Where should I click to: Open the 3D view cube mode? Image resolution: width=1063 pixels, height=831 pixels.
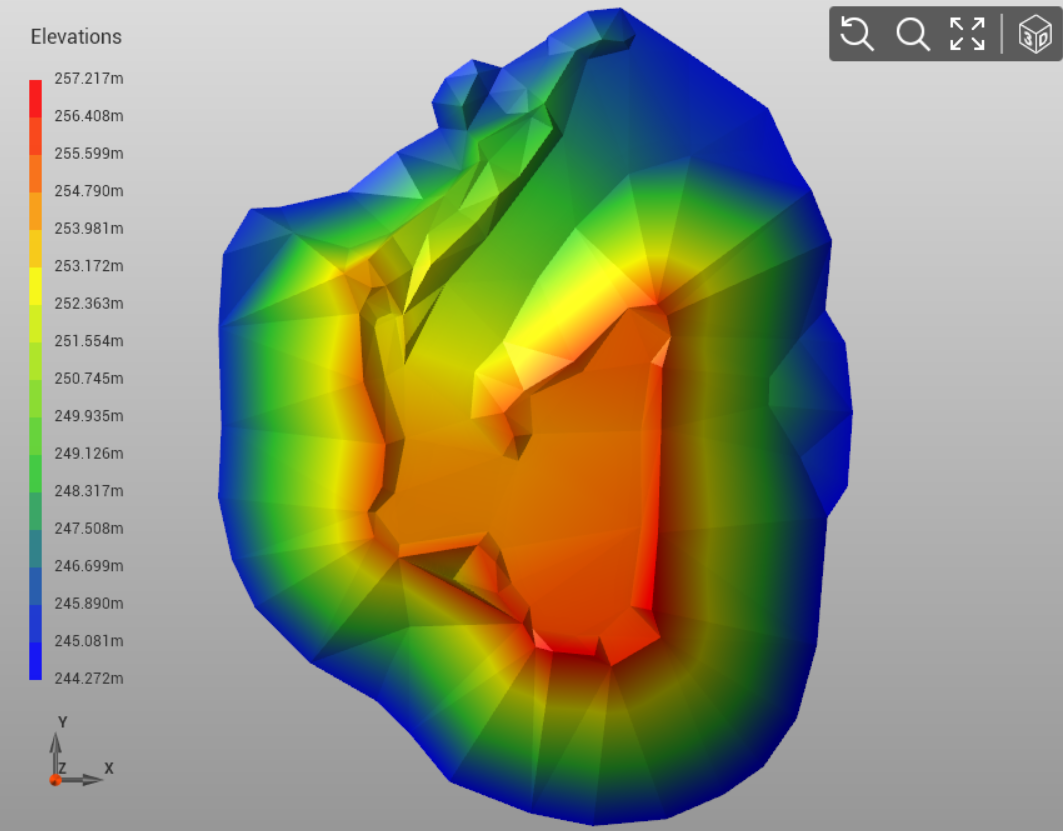[1032, 34]
